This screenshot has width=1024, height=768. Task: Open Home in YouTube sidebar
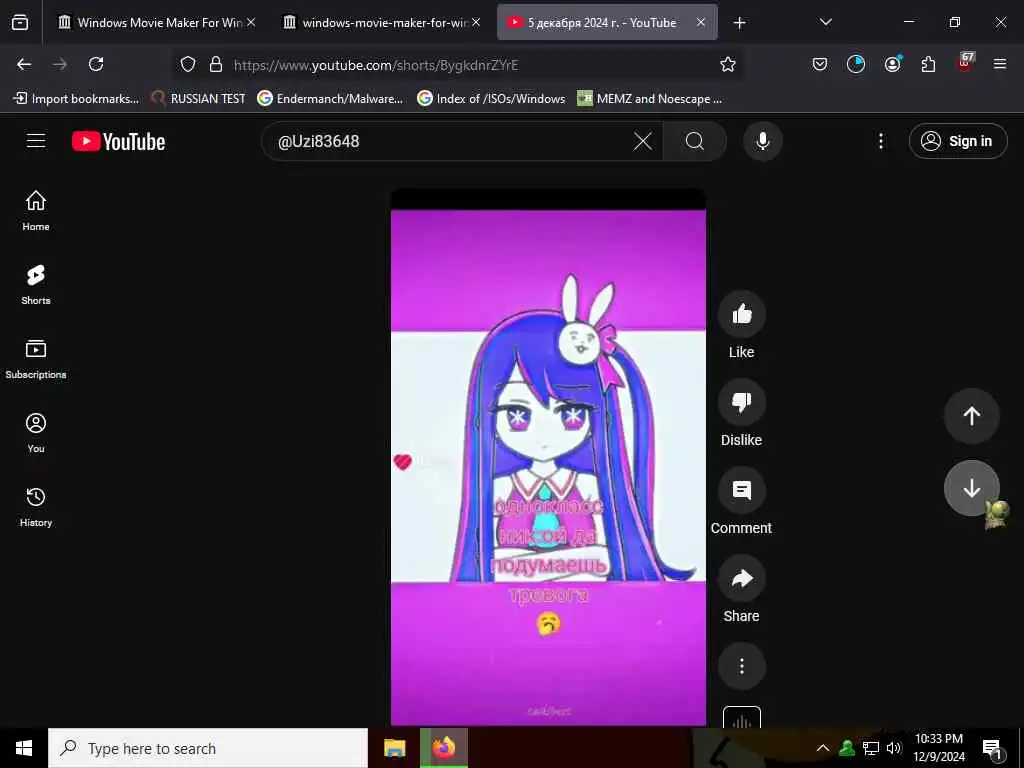click(x=36, y=210)
